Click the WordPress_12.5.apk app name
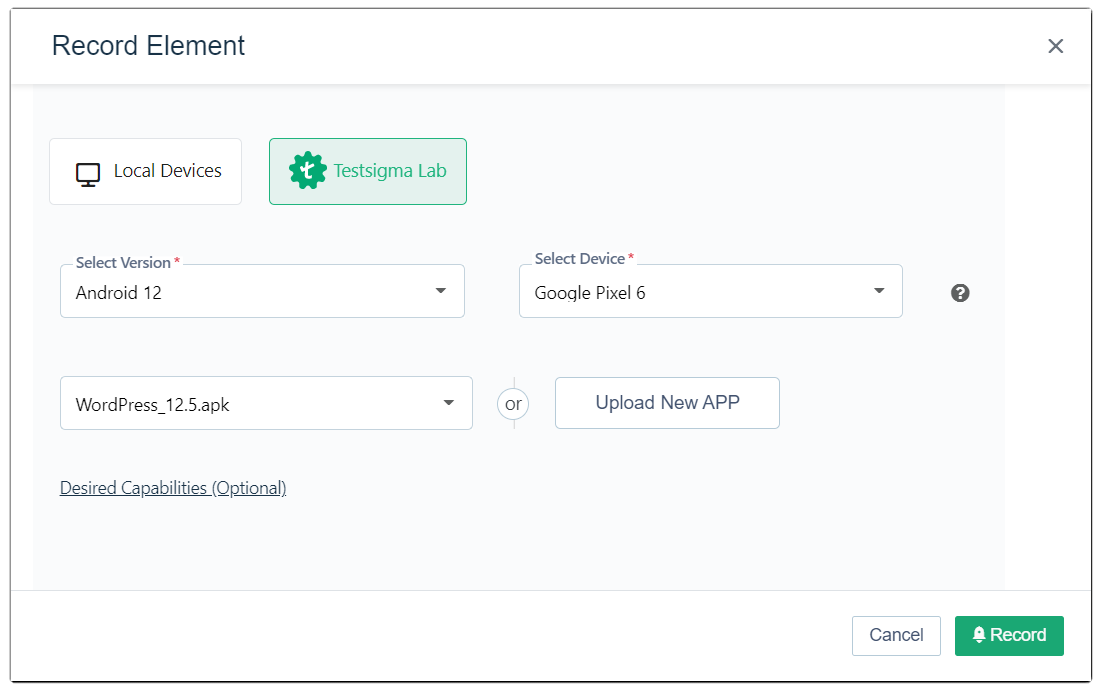 pyautogui.click(x=153, y=405)
